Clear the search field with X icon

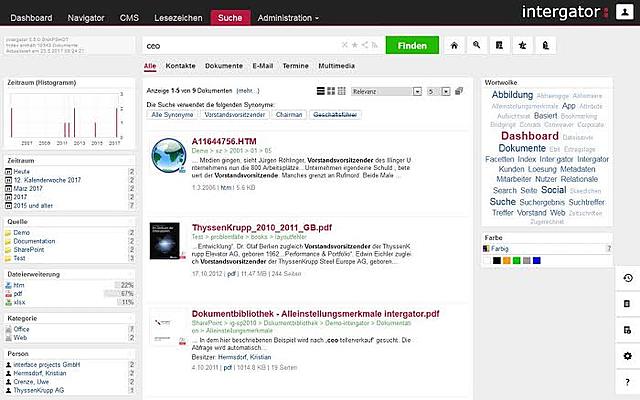(345, 45)
